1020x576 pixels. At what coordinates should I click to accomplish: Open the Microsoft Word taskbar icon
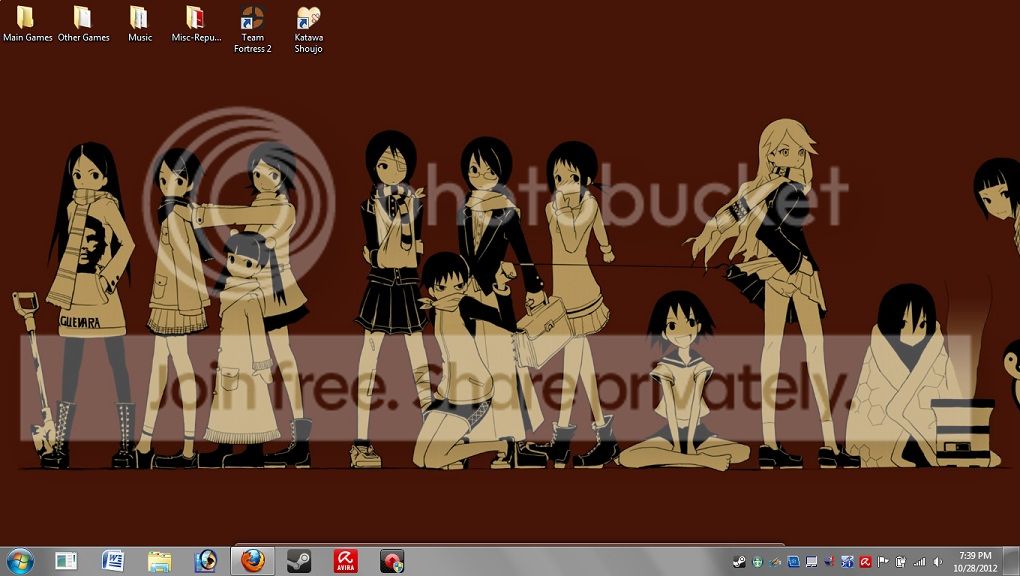point(113,561)
